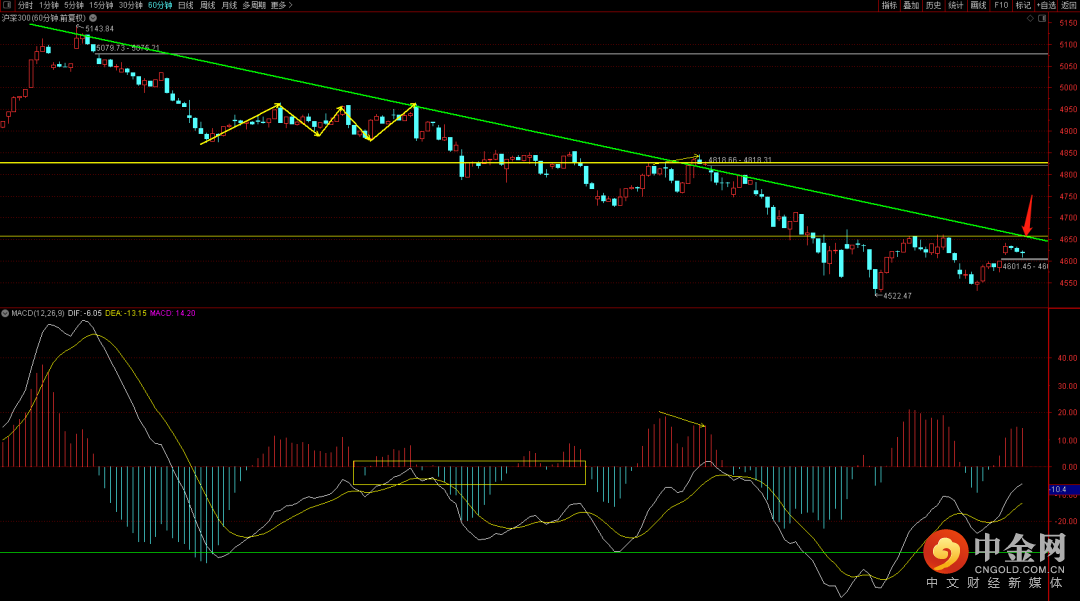This screenshot has height=601, width=1080.
Task: Click the 返回 back button
Action: point(1068,5)
